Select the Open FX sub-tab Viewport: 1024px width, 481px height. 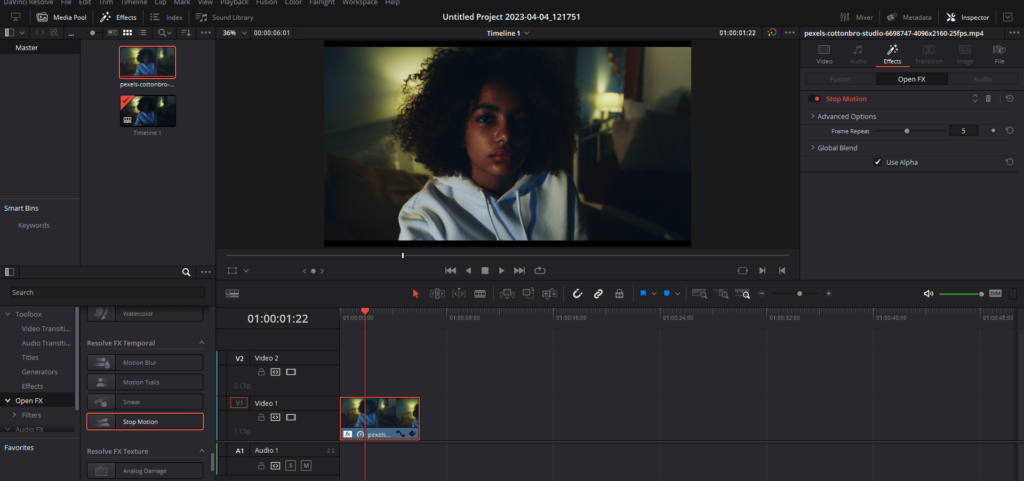click(x=912, y=79)
